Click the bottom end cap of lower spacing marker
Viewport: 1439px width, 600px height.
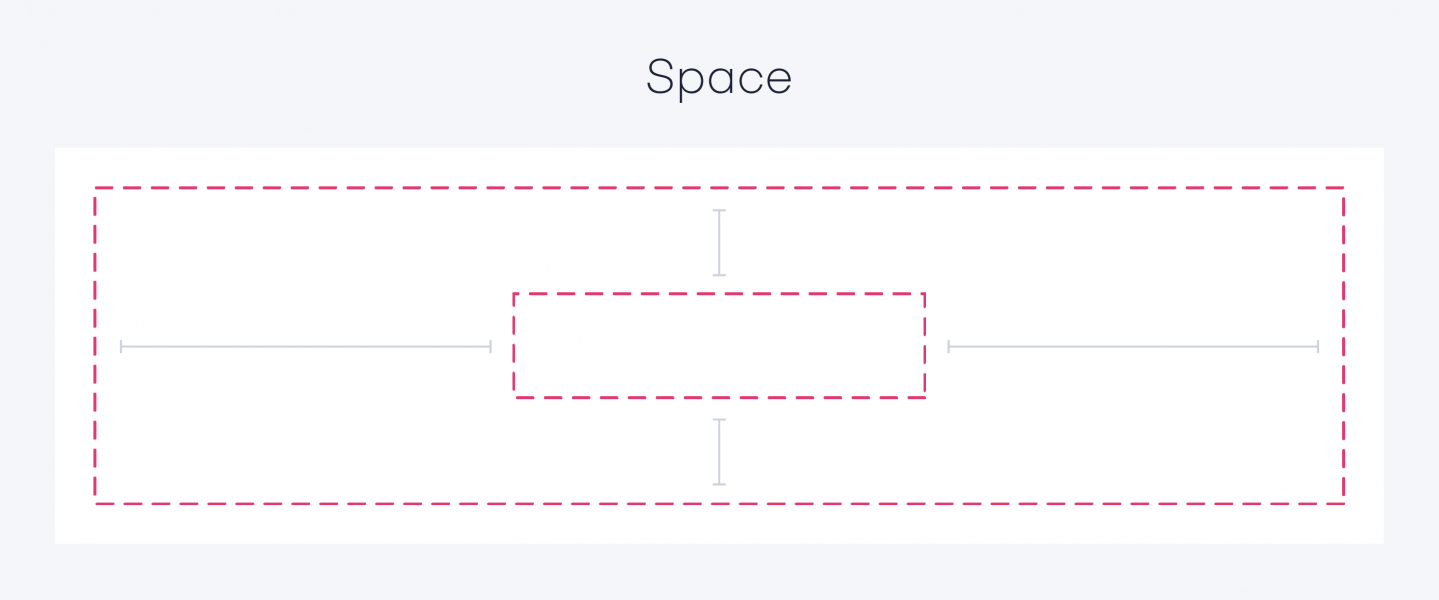[719, 484]
